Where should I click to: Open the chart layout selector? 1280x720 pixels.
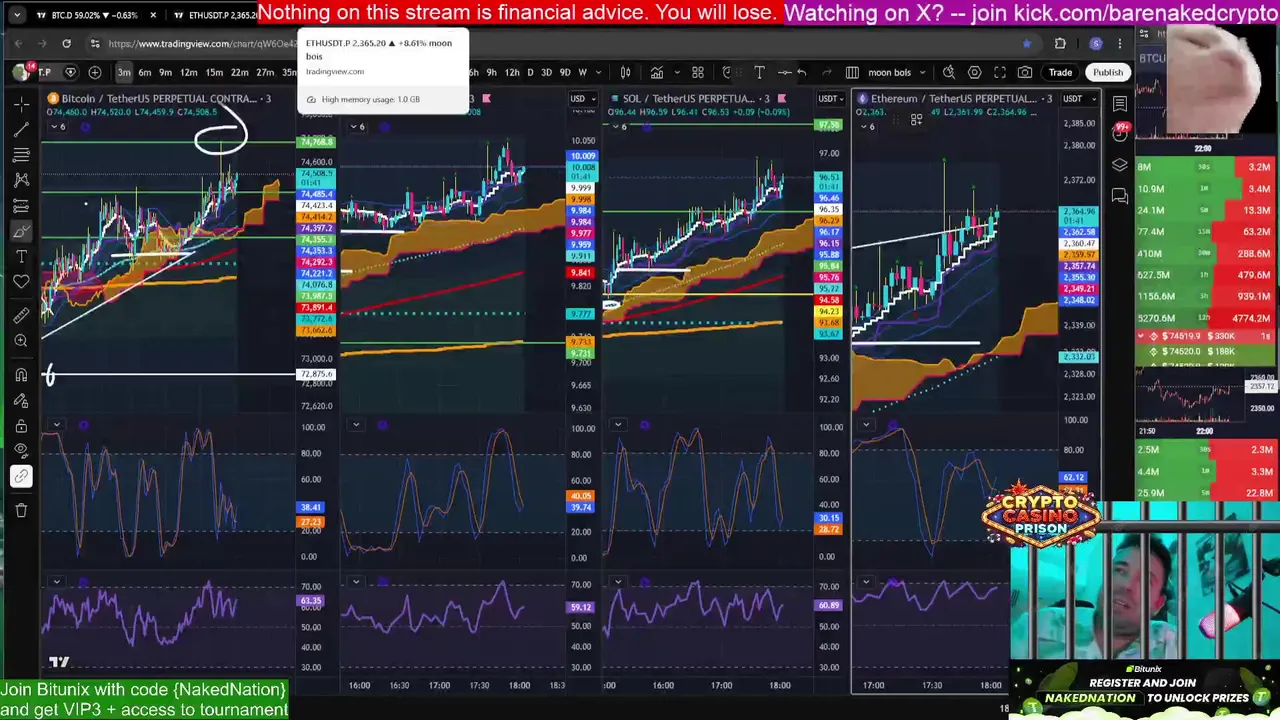[x=852, y=72]
